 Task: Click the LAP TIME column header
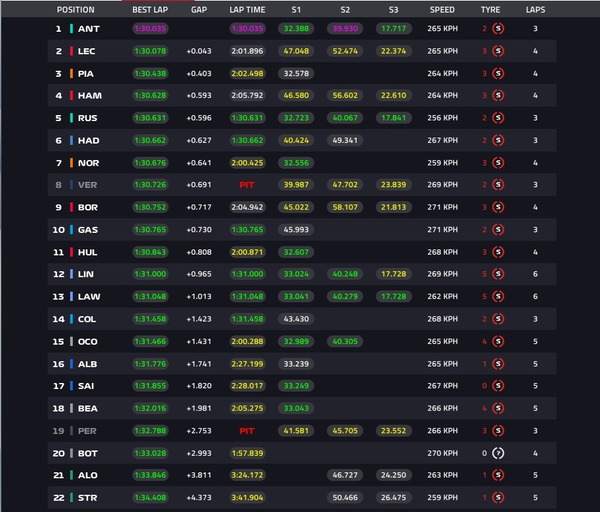[247, 9]
